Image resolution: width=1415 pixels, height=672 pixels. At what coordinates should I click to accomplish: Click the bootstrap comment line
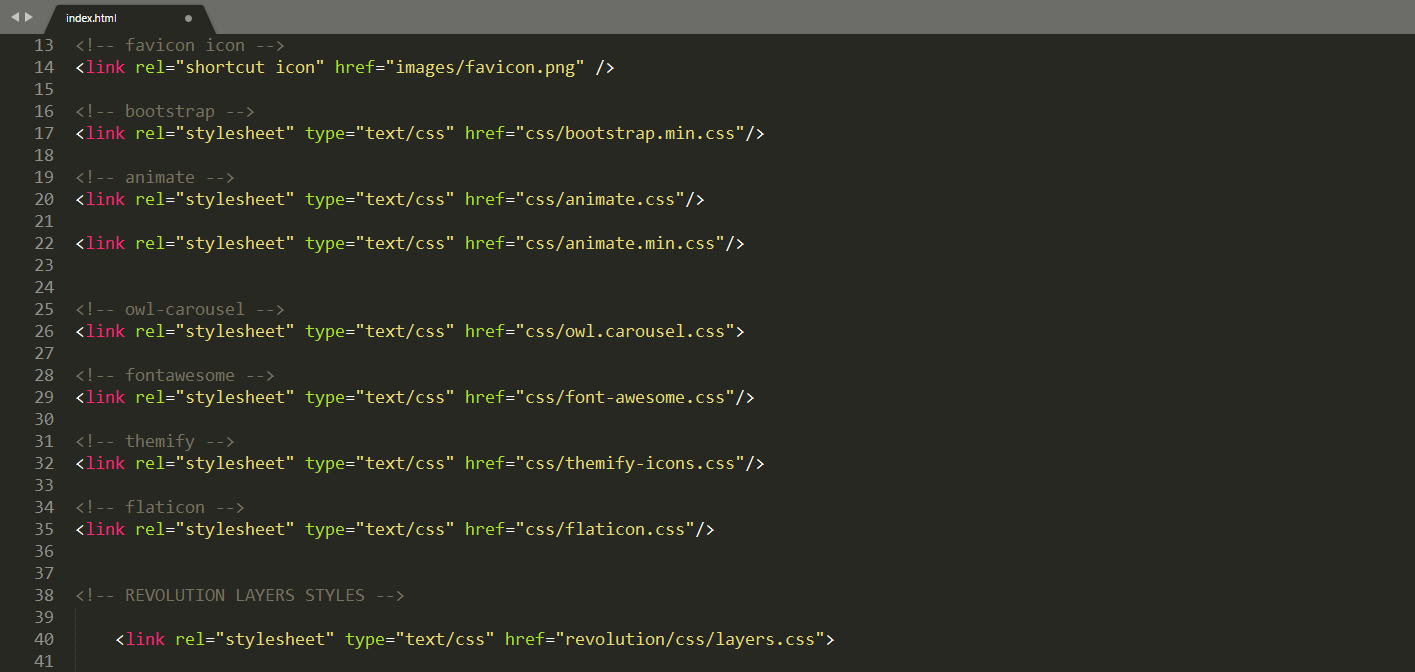(x=165, y=111)
